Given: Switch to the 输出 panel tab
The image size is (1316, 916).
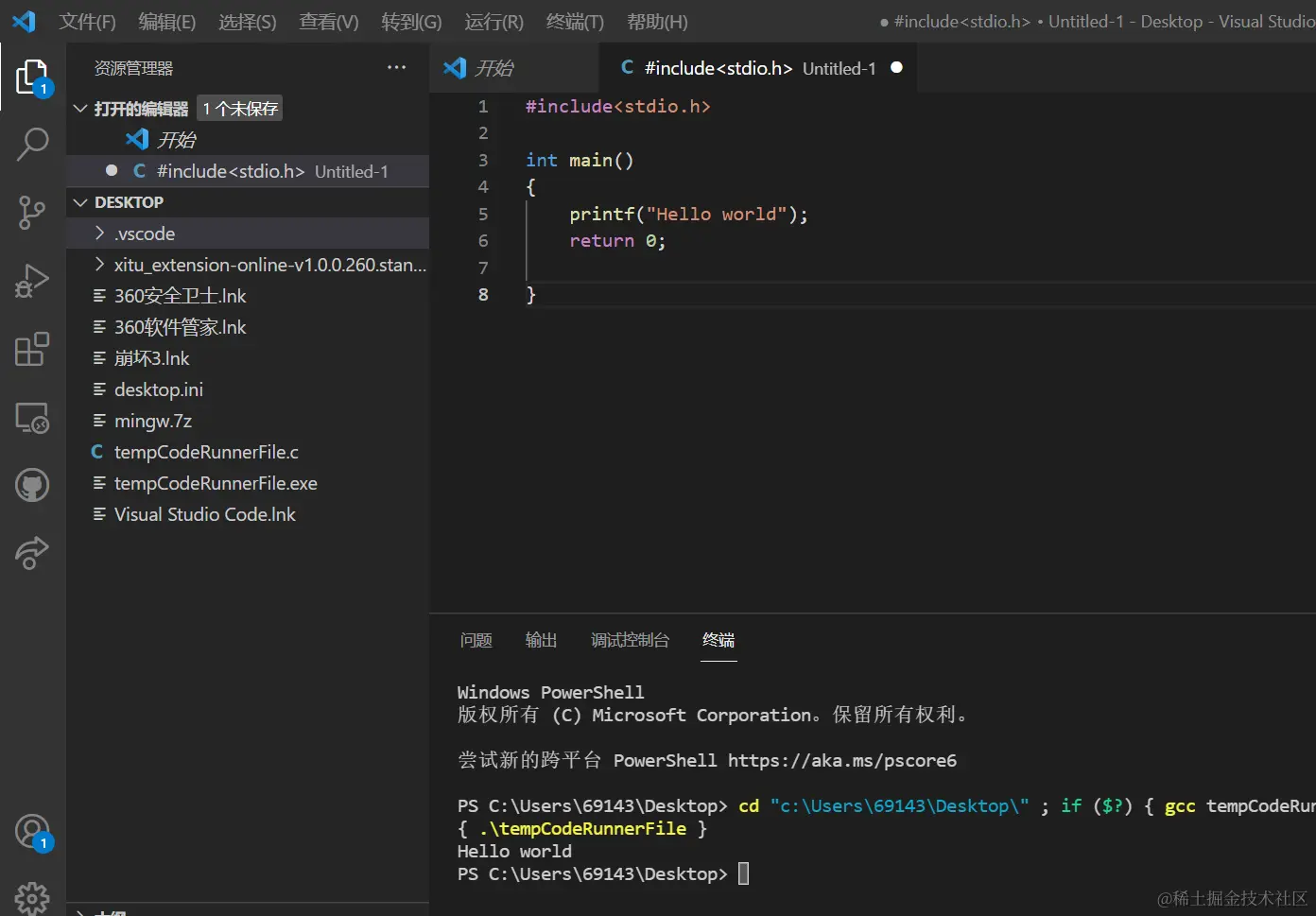Looking at the screenshot, I should (541, 640).
